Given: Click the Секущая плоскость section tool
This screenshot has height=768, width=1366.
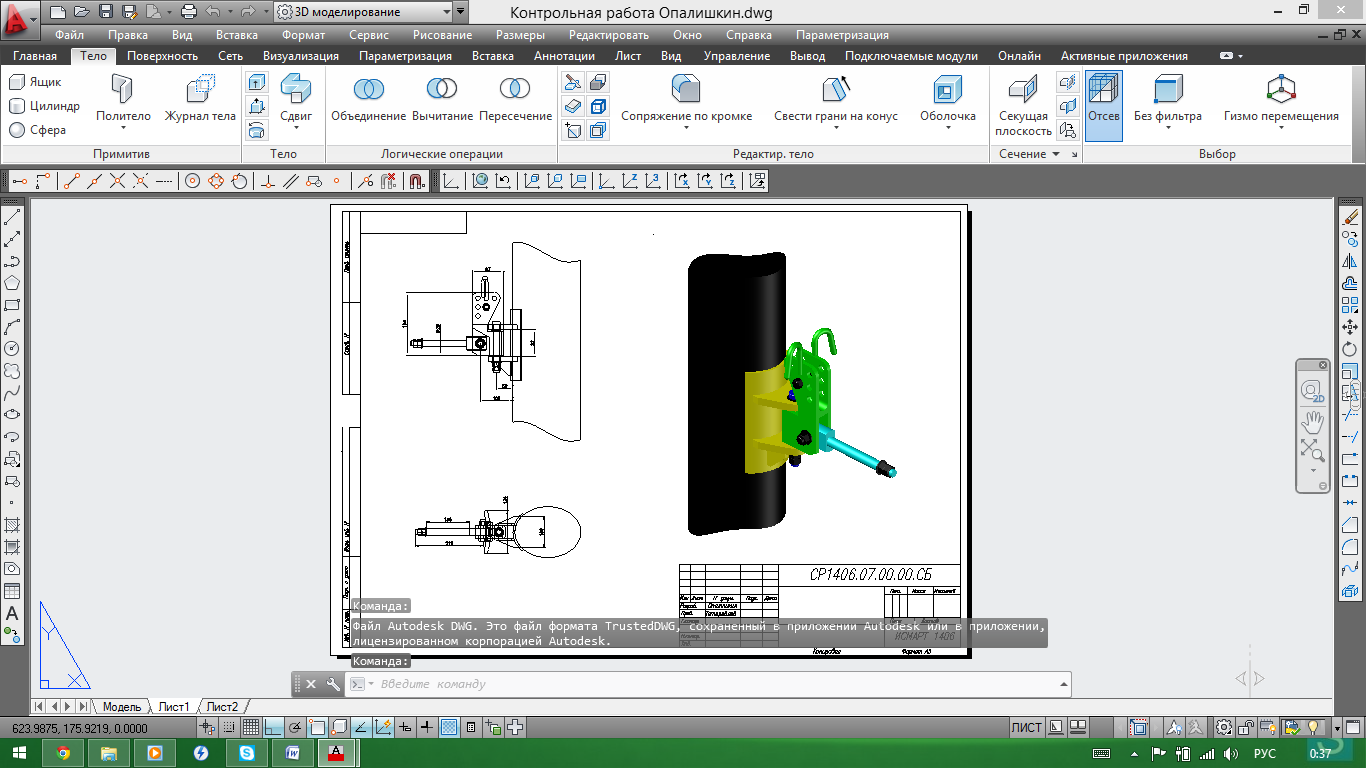Looking at the screenshot, I should (x=1023, y=105).
